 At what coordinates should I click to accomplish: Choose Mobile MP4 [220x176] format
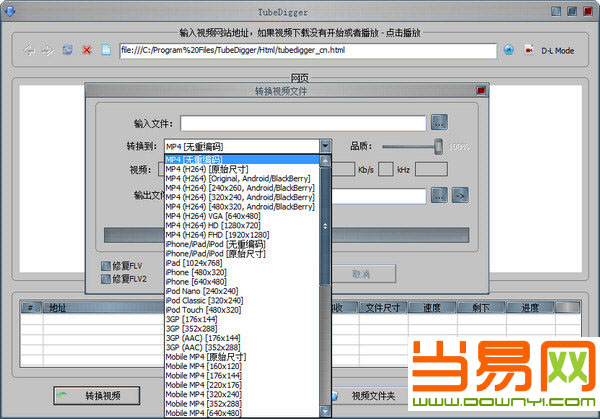242,385
